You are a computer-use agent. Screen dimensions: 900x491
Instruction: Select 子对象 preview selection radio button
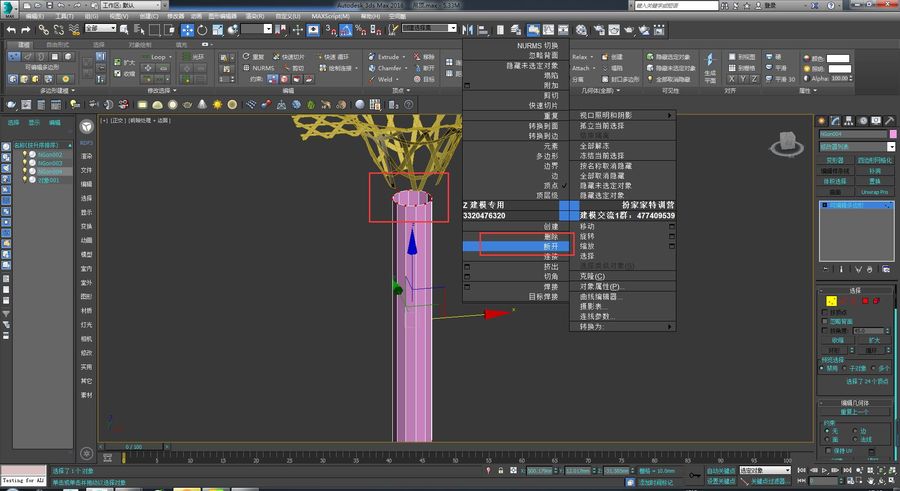click(845, 368)
